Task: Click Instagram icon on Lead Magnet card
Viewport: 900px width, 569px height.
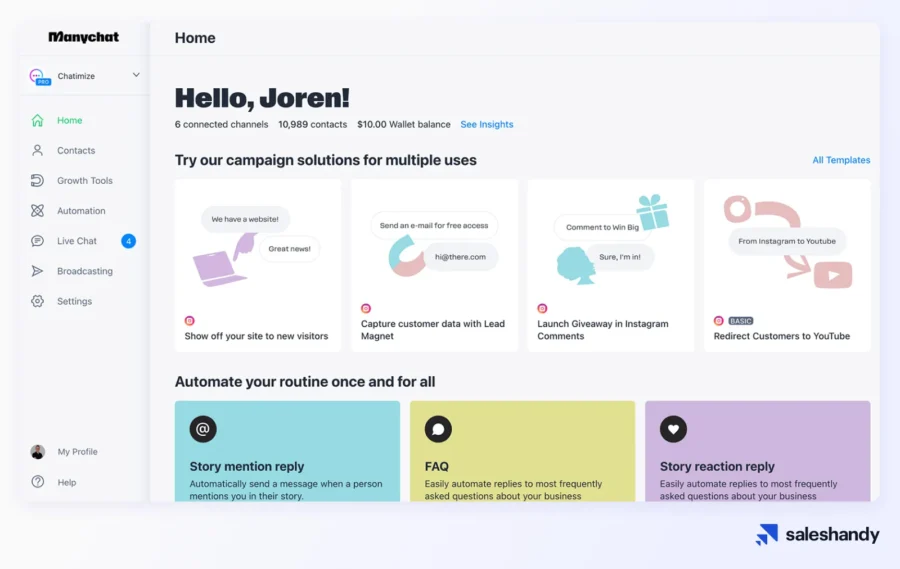Action: [x=366, y=308]
